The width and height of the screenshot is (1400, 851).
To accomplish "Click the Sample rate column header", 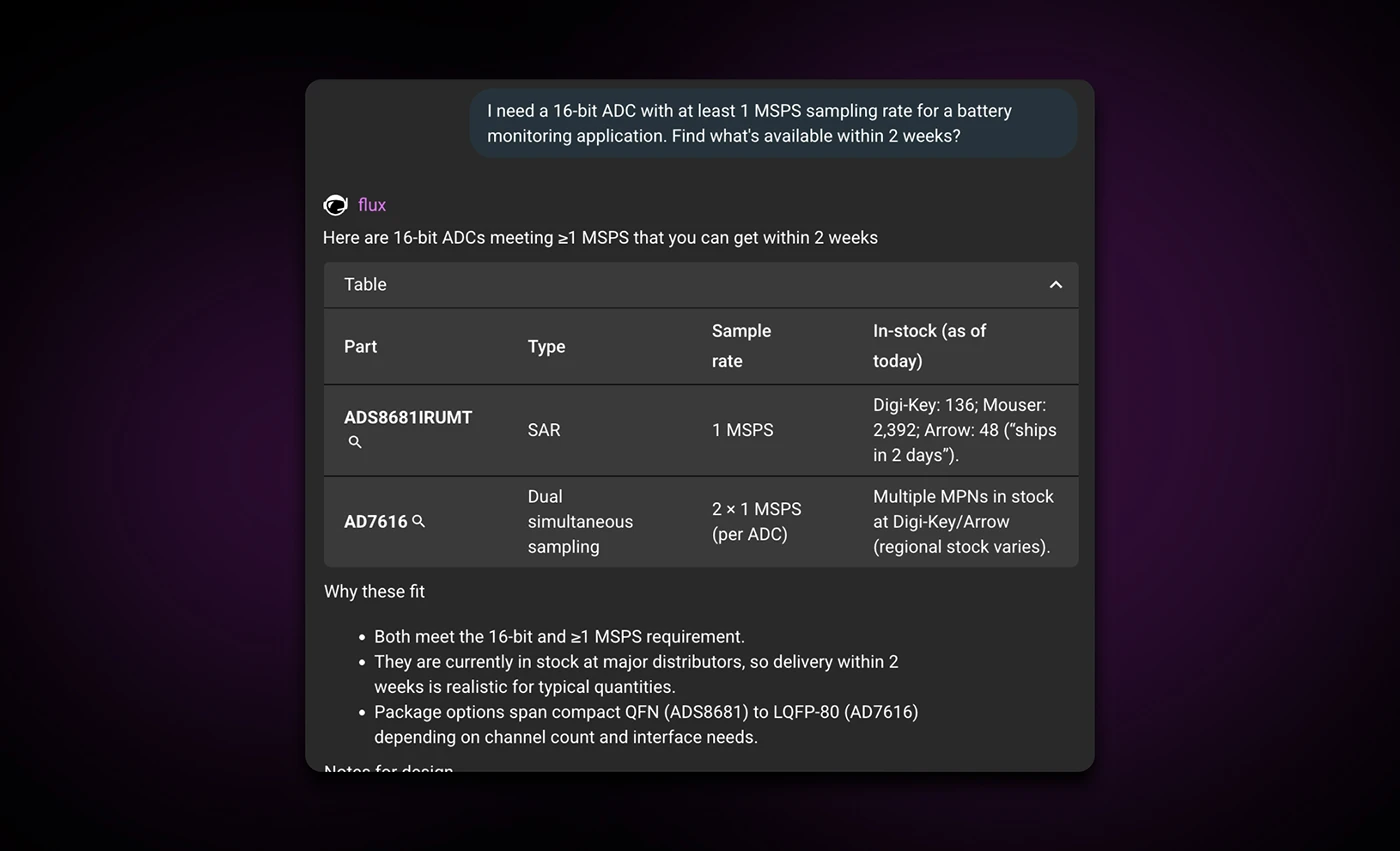I will click(x=740, y=346).
